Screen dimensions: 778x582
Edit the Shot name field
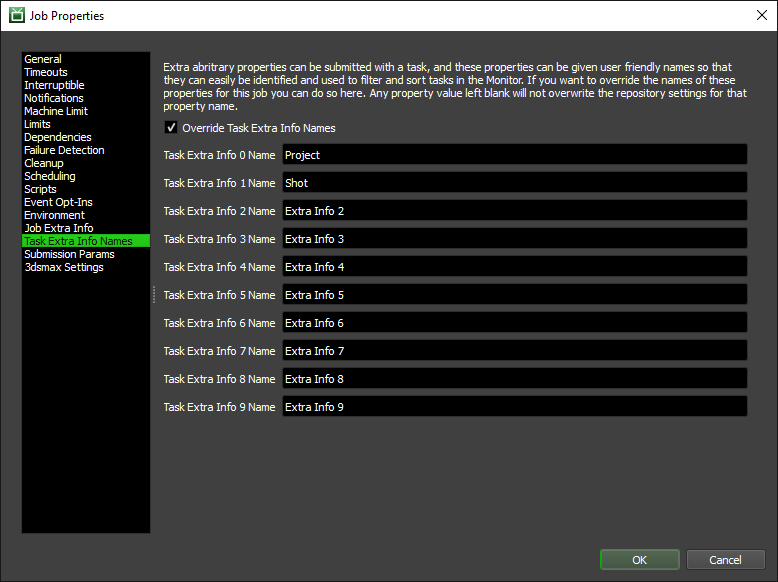click(515, 183)
